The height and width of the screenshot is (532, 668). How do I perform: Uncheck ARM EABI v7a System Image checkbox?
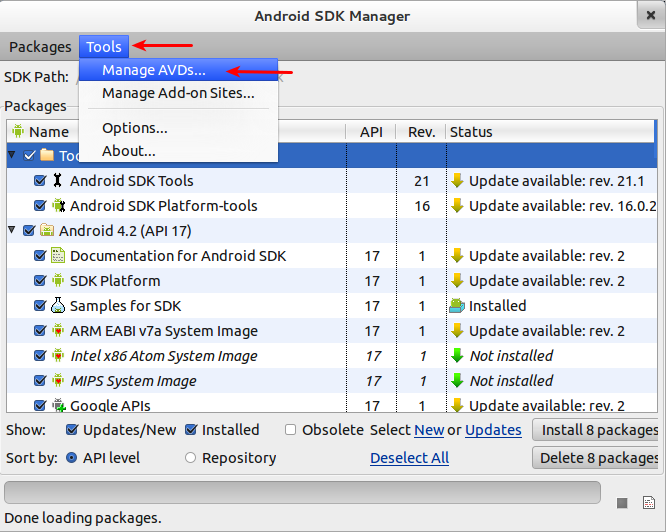click(x=40, y=331)
